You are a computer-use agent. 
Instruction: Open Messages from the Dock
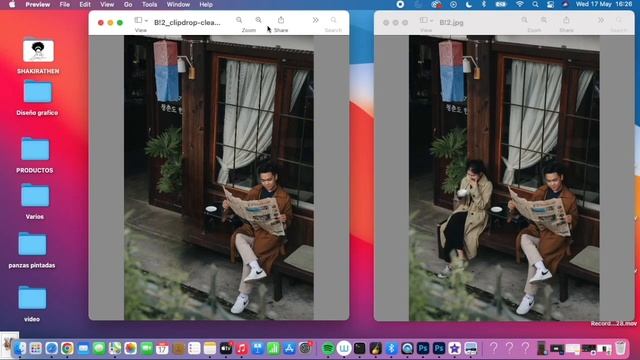(x=99, y=348)
